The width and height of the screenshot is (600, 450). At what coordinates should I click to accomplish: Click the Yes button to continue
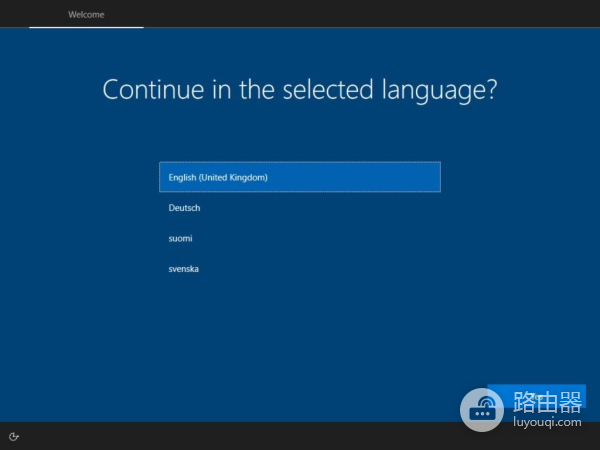tap(536, 397)
